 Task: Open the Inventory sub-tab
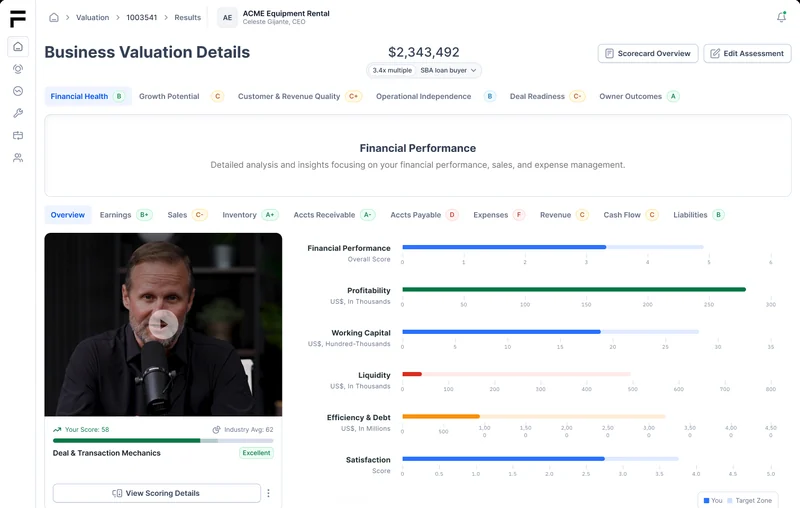(x=250, y=215)
